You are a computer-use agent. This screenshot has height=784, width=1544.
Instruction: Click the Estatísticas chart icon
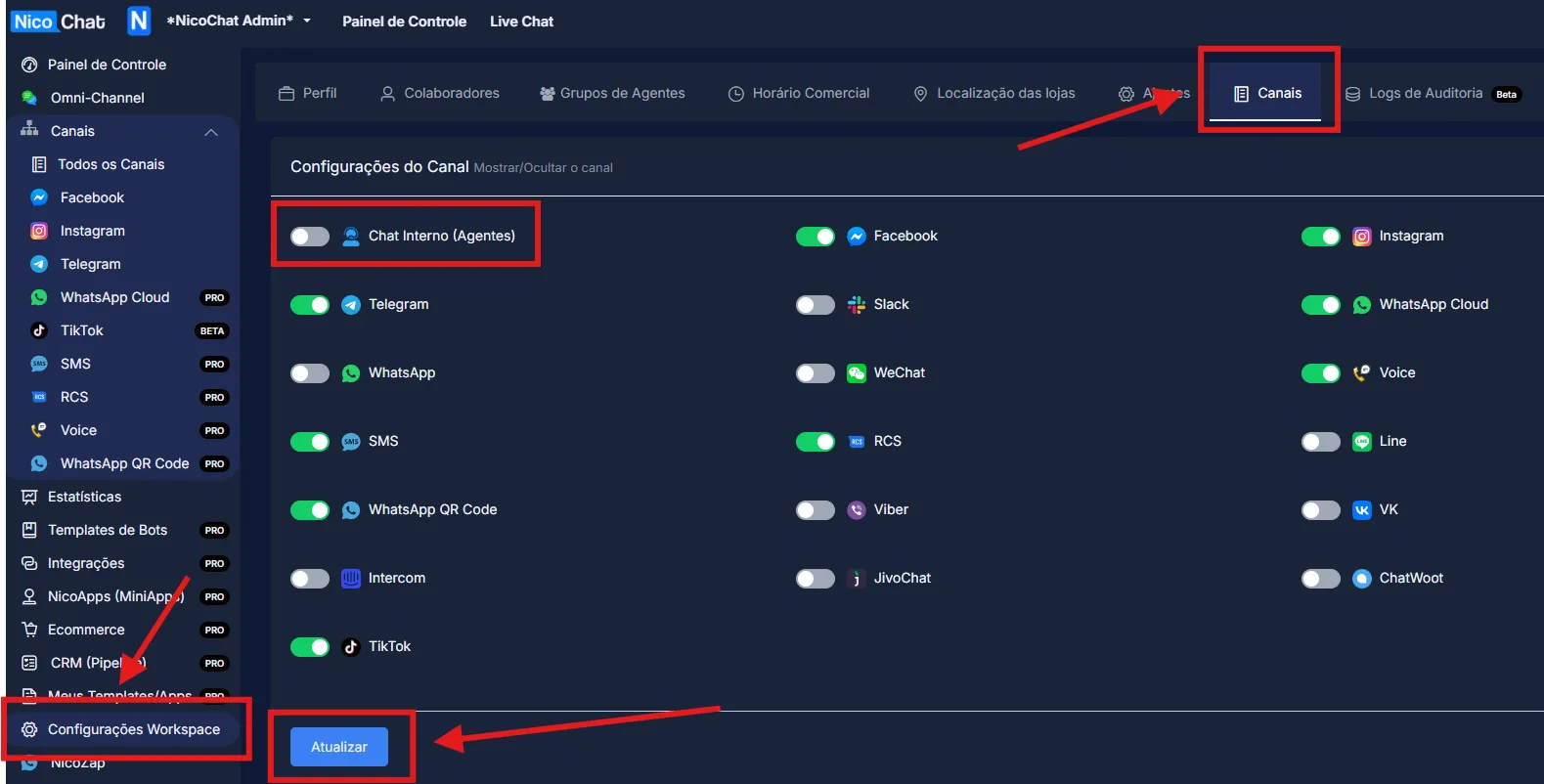click(29, 497)
